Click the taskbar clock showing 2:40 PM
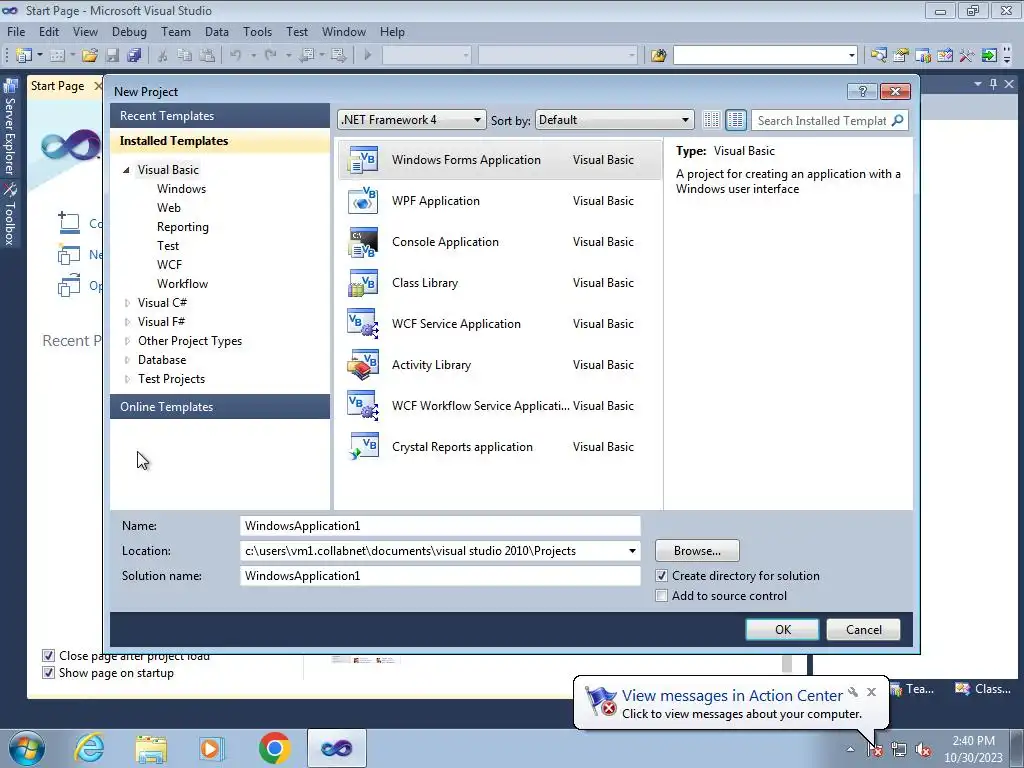 (973, 749)
